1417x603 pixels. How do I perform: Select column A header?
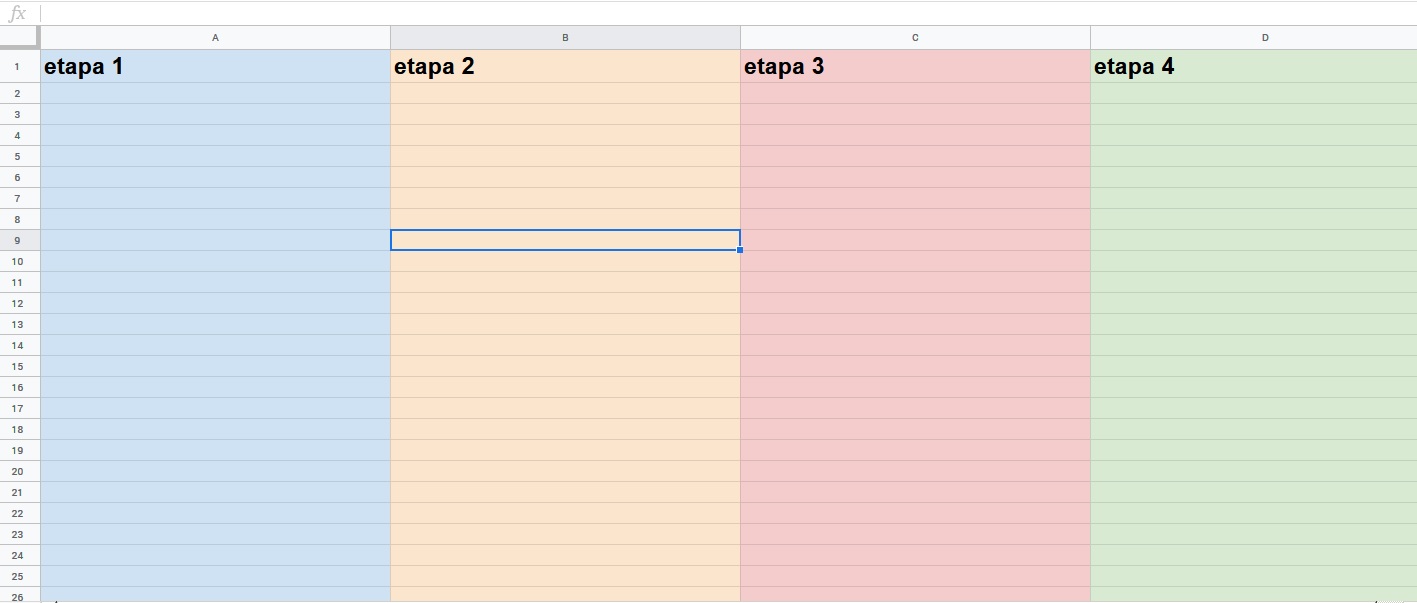click(215, 38)
